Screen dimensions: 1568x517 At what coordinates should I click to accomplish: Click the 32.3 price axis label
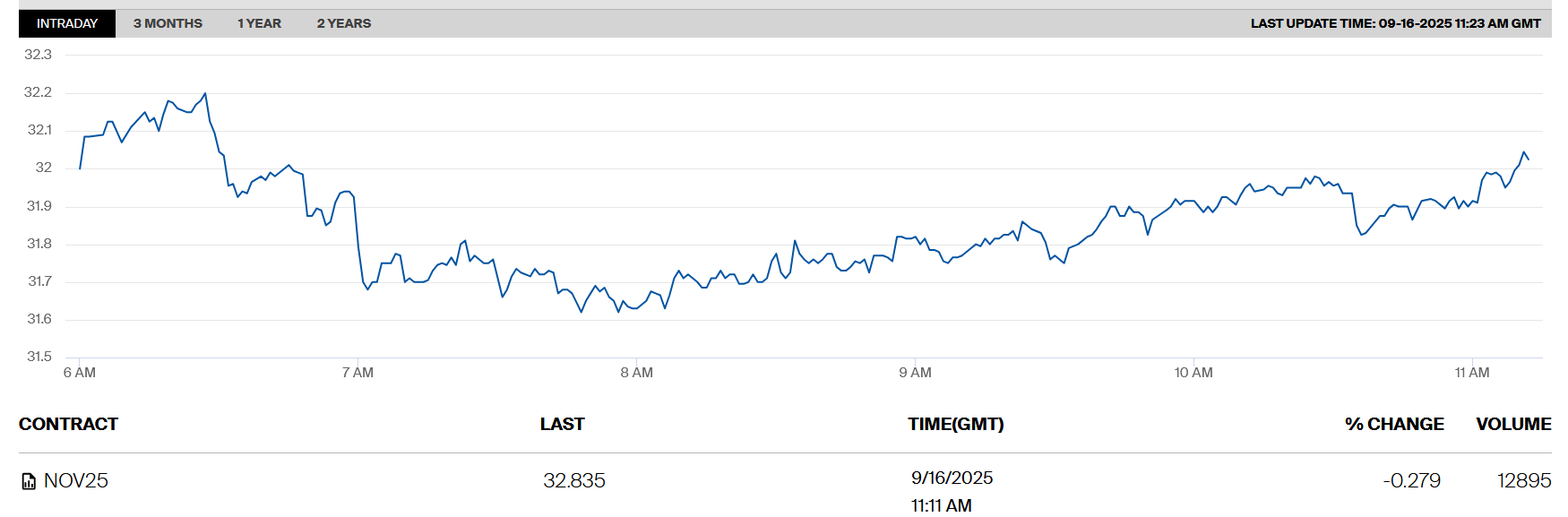38,55
